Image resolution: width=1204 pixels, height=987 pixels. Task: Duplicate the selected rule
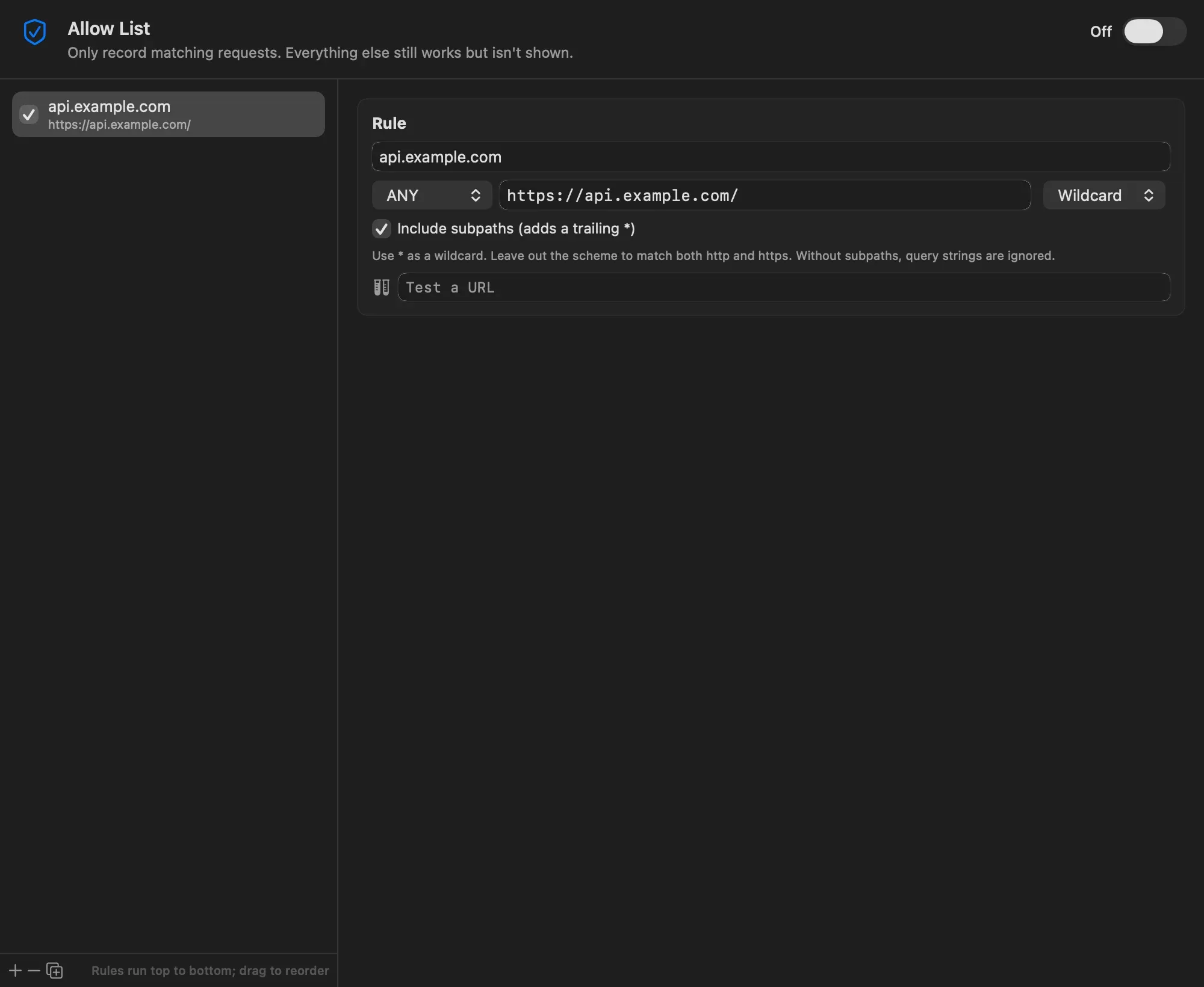tap(55, 970)
